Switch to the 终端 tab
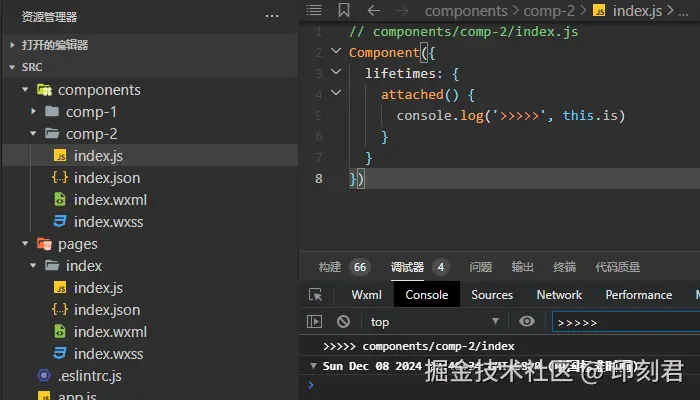The width and height of the screenshot is (700, 400). 564,267
